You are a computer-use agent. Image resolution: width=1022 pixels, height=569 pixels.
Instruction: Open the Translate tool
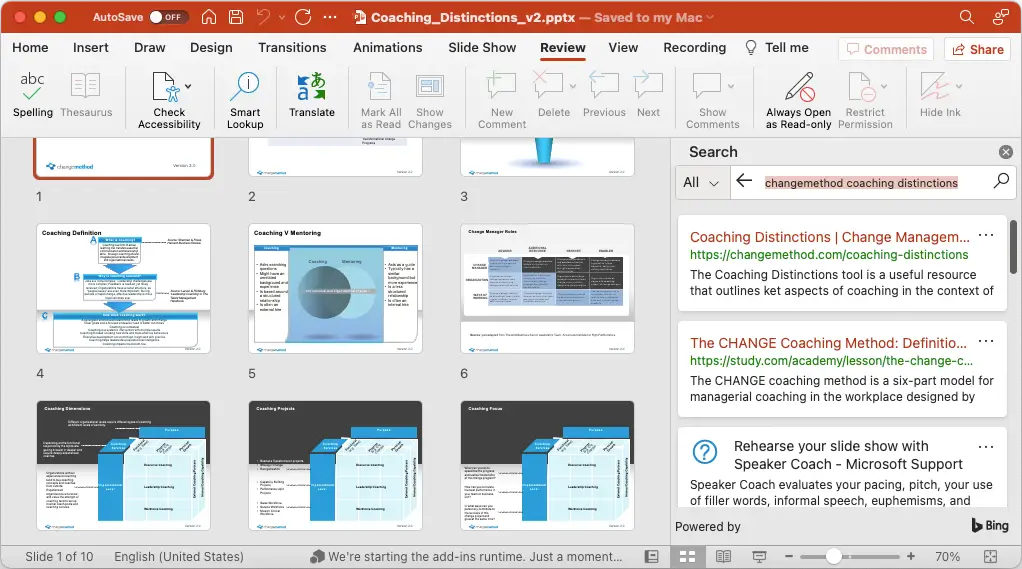coord(312,95)
